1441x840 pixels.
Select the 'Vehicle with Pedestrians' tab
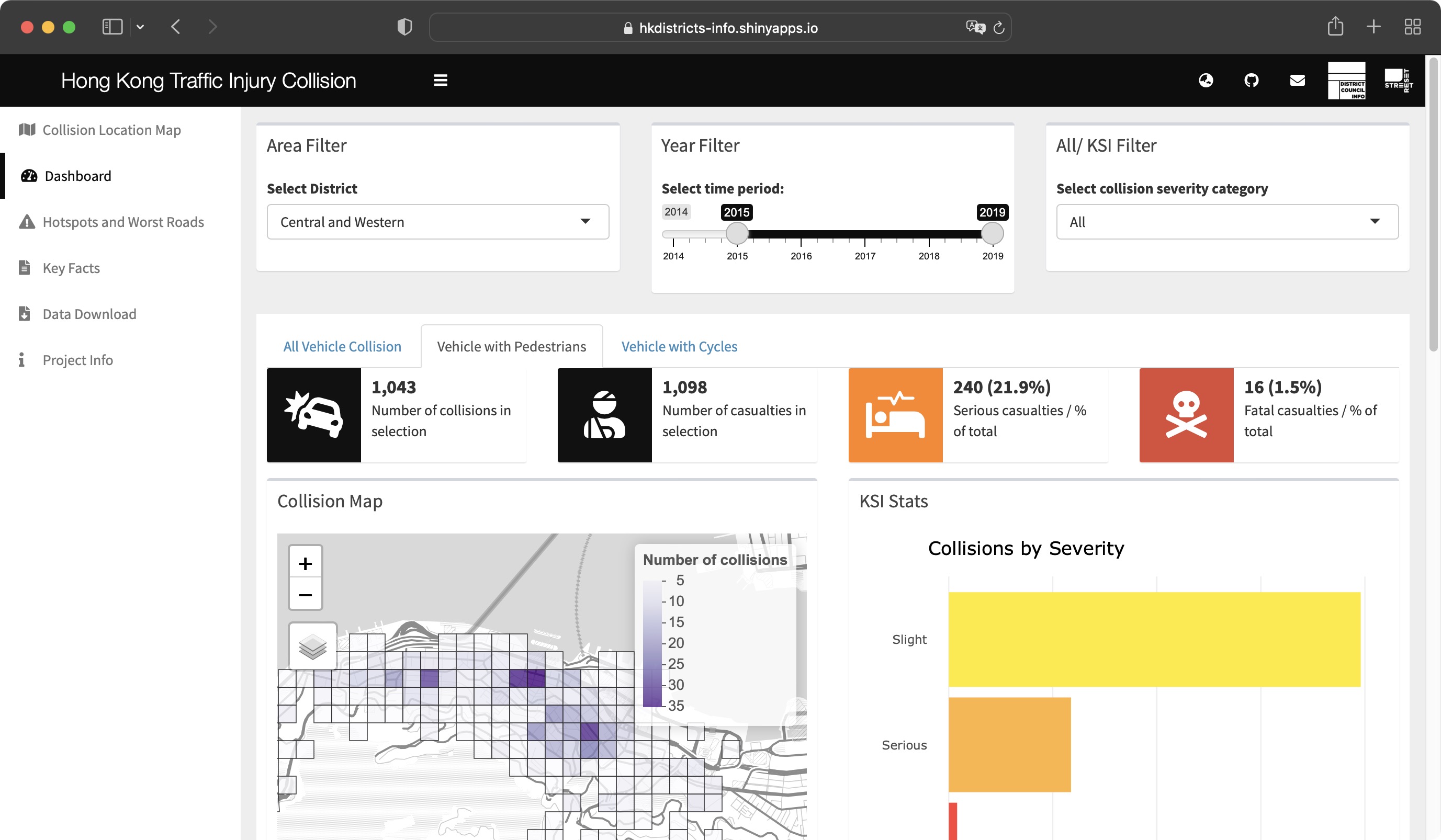pyautogui.click(x=512, y=346)
